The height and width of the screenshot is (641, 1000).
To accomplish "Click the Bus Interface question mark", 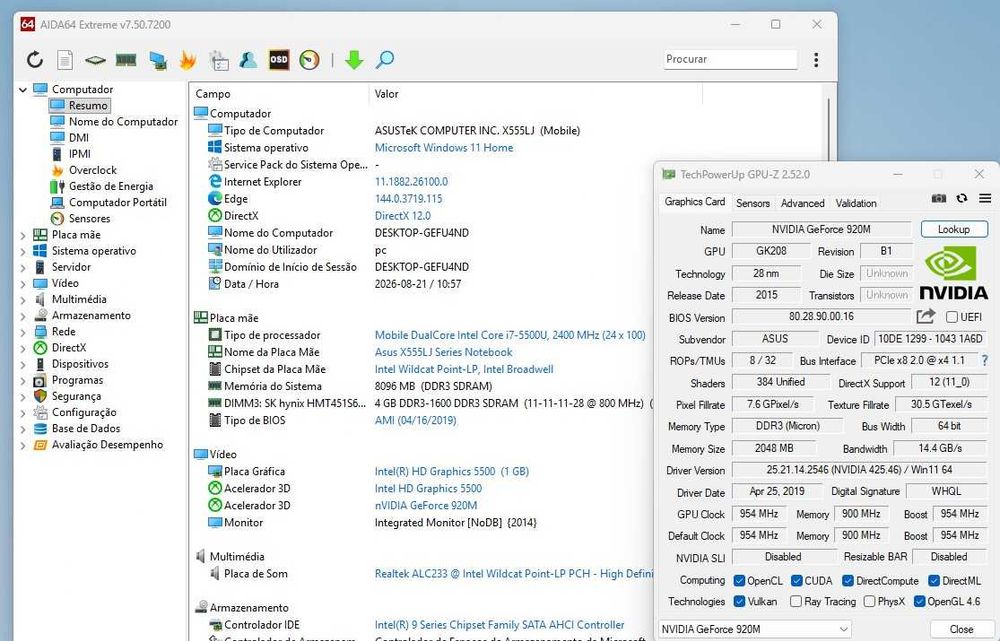I will click(x=985, y=360).
